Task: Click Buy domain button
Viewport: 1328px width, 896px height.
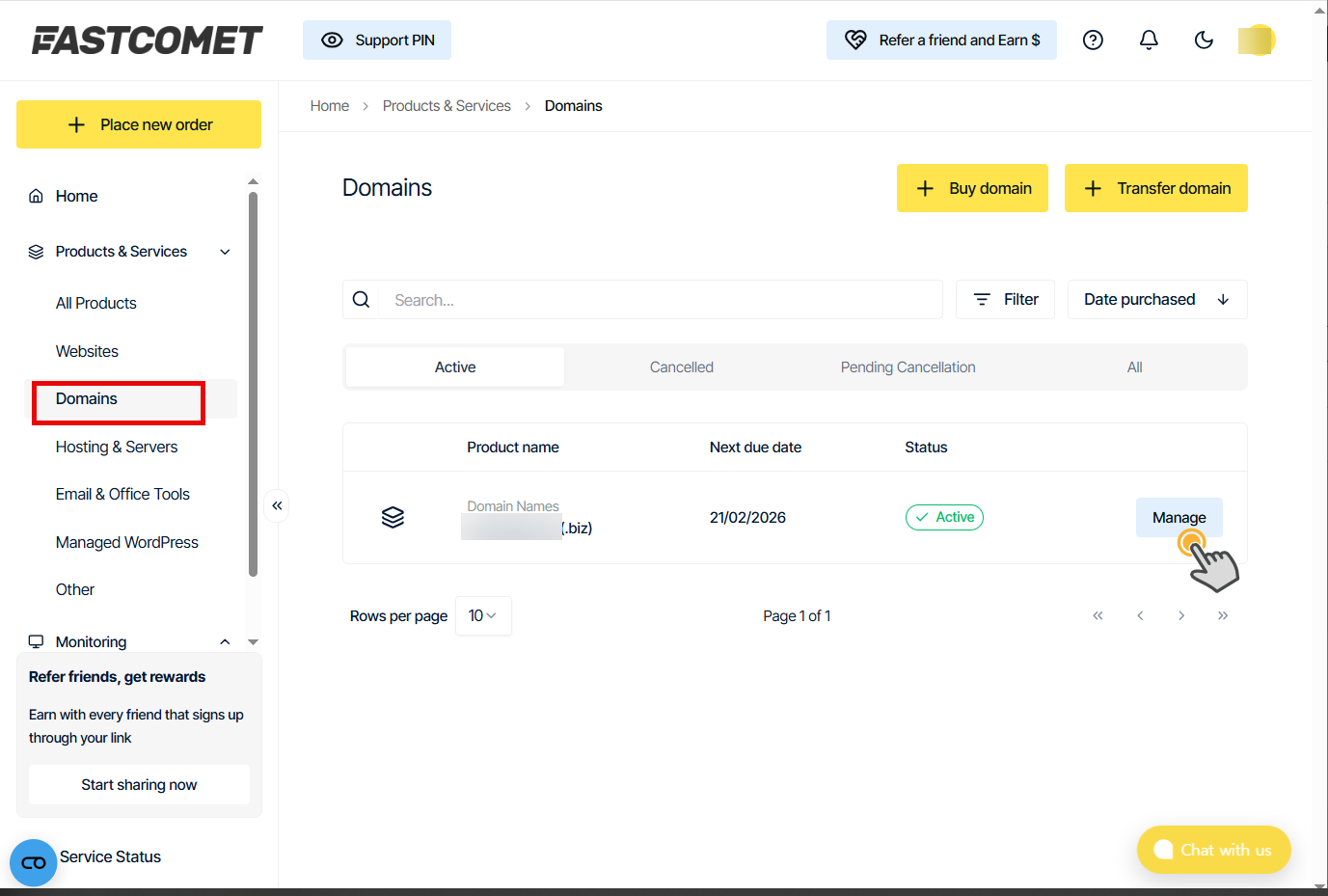Action: click(x=972, y=188)
